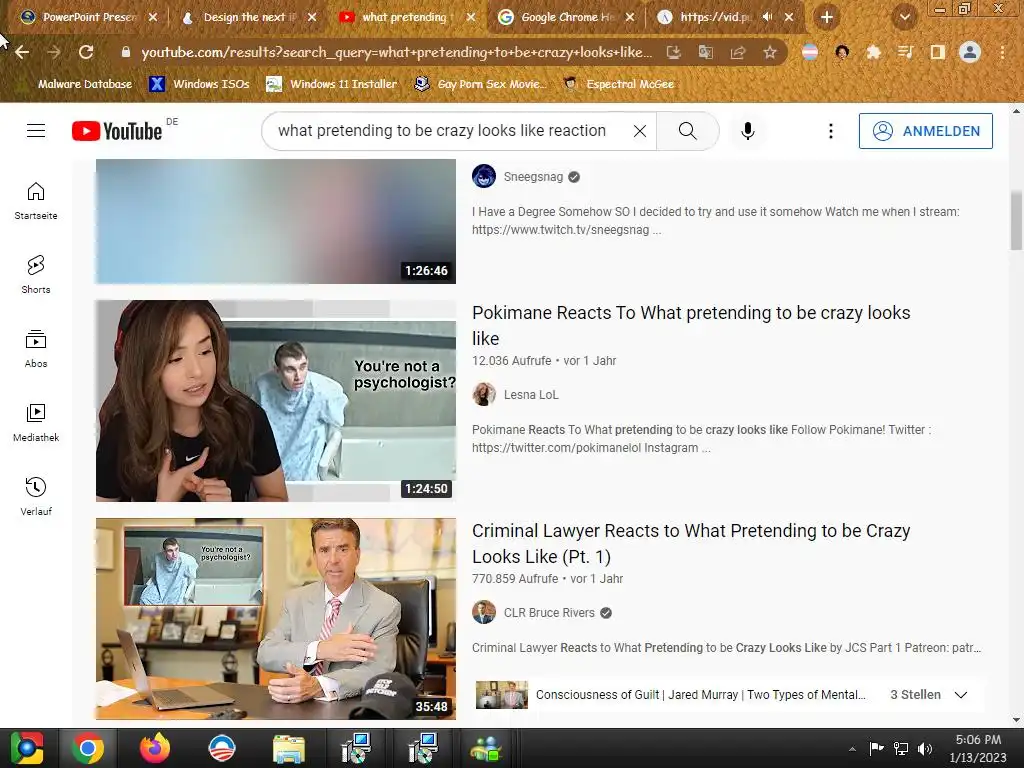Open Verlauf history in the sidebar
Screen dimensions: 1024x768
click(36, 496)
